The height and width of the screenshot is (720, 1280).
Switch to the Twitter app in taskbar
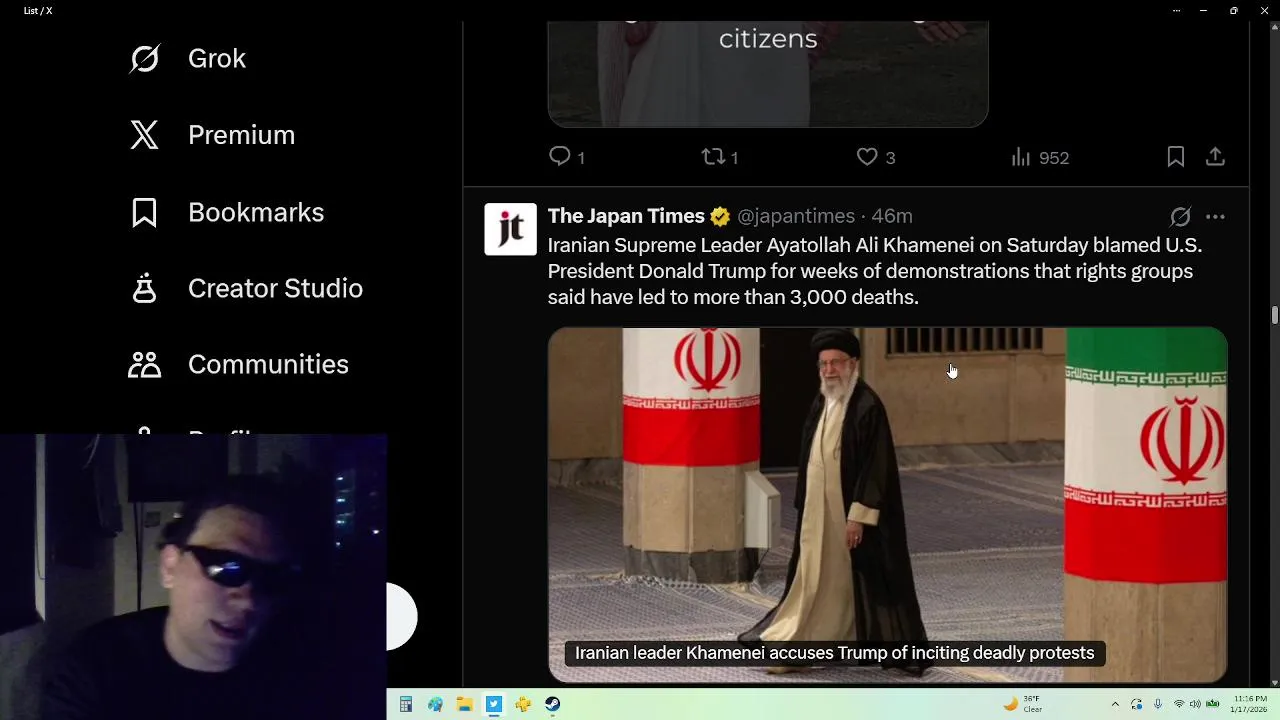(494, 704)
